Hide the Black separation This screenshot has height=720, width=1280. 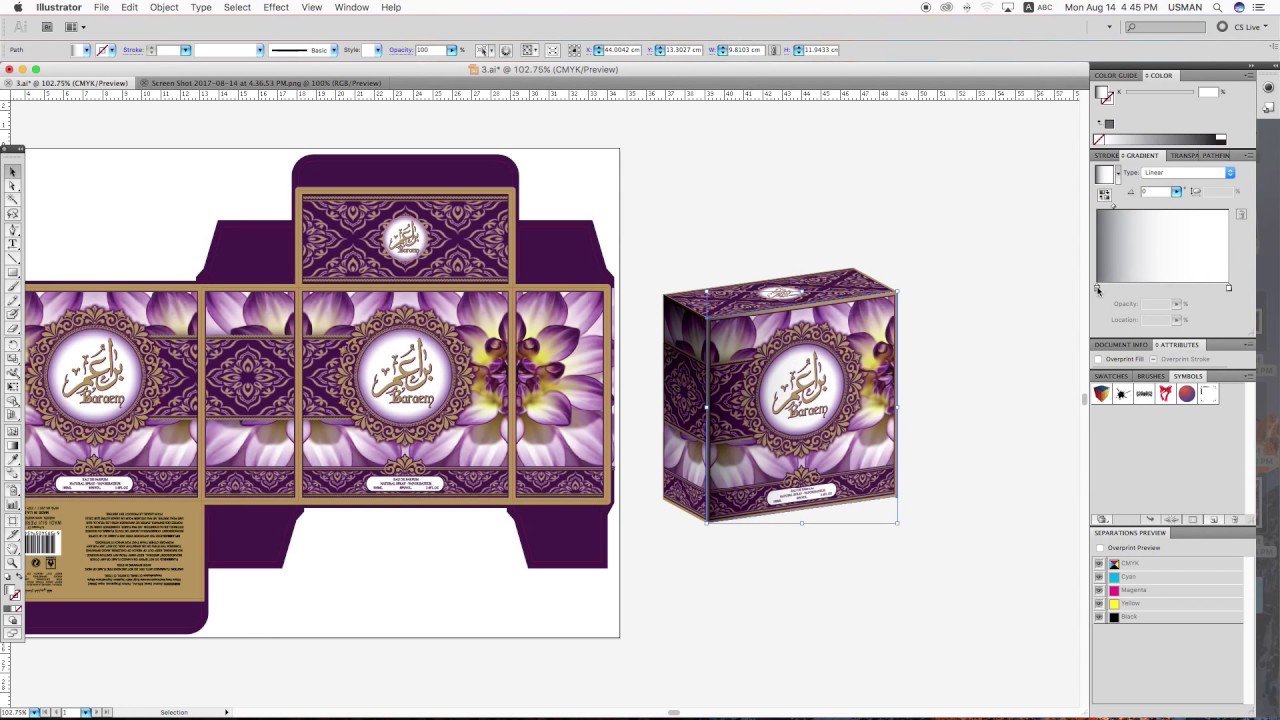1099,617
